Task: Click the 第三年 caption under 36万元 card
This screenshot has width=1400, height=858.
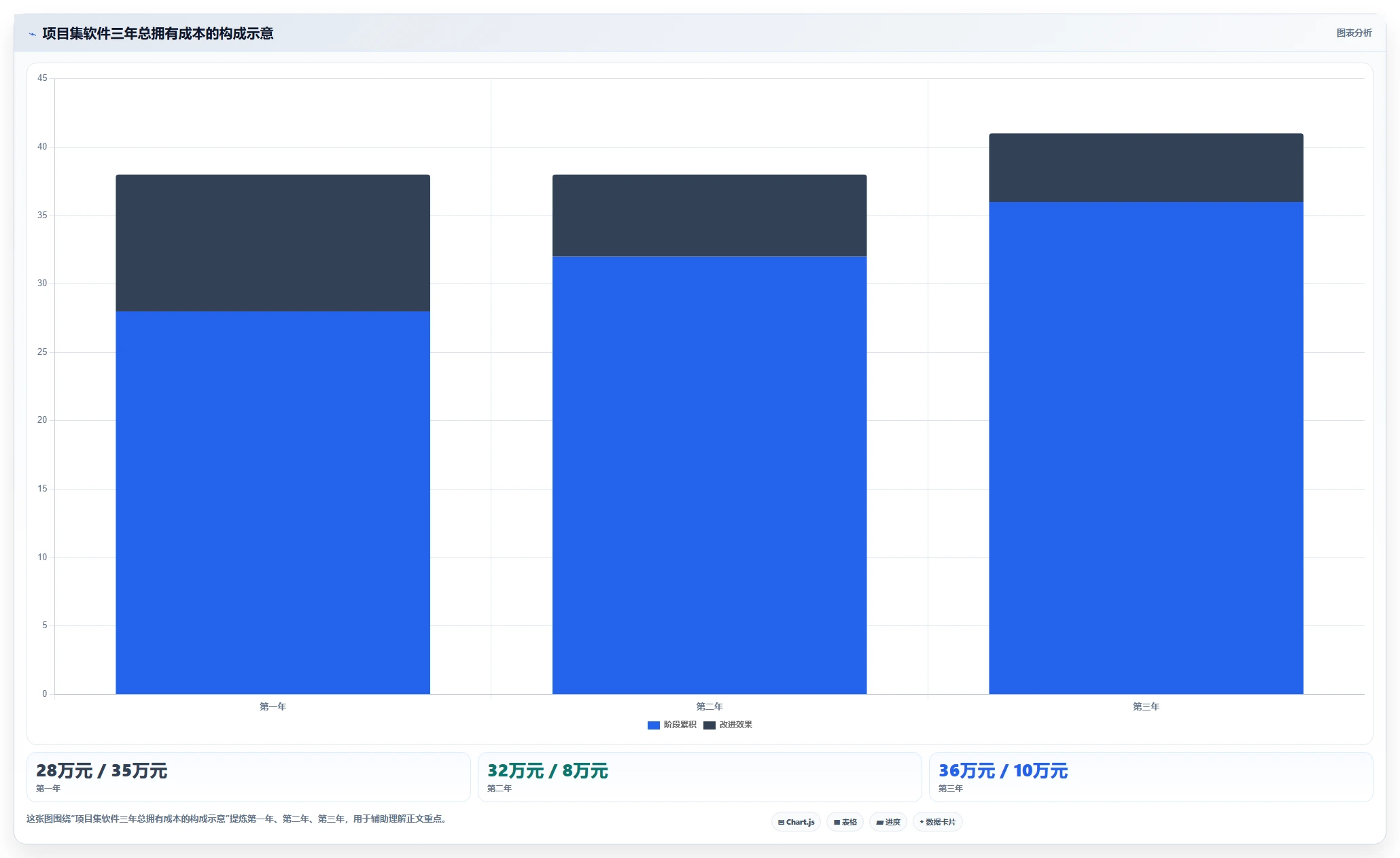Action: (x=951, y=789)
